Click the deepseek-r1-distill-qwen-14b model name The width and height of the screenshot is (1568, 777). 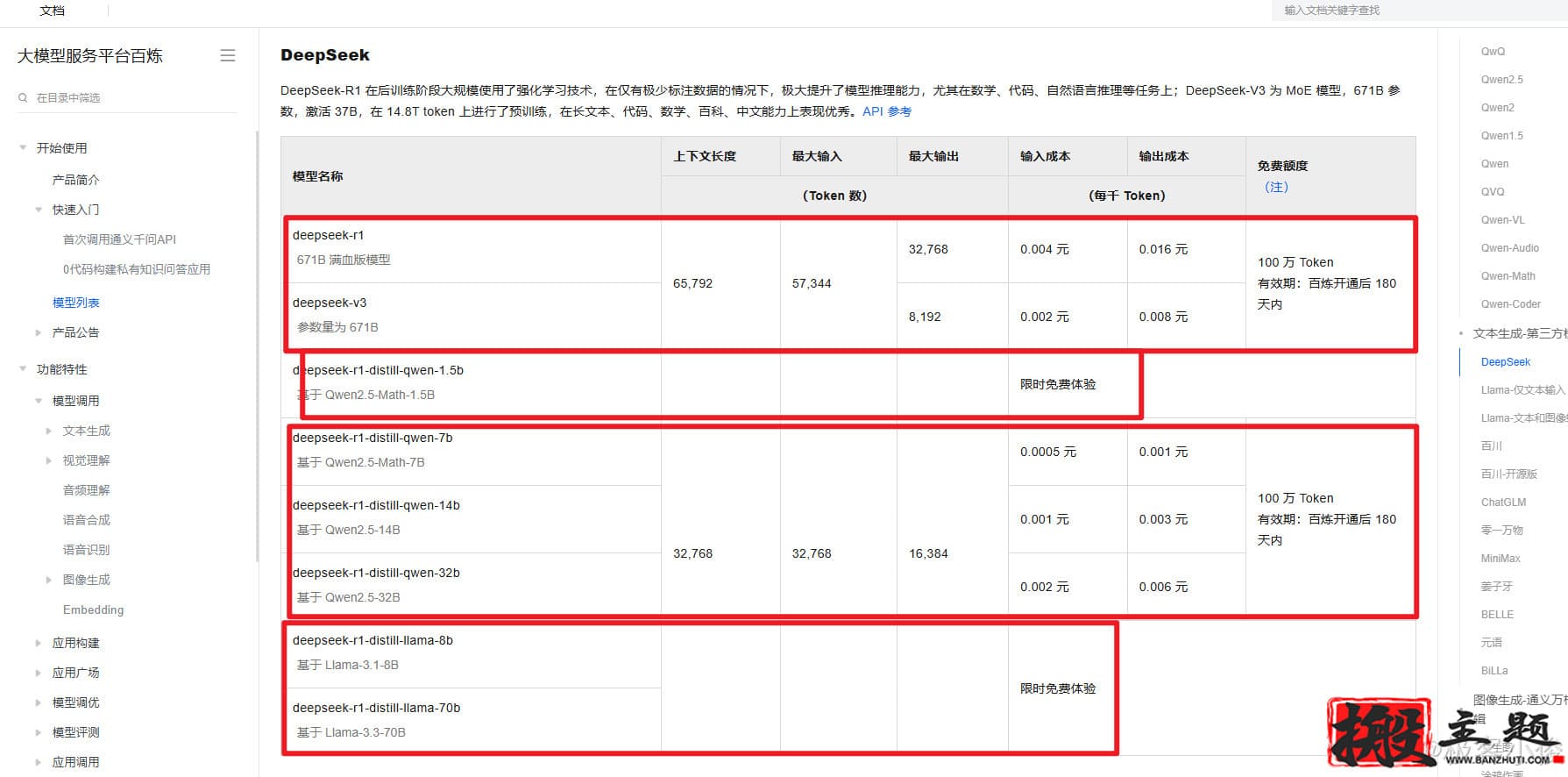(376, 505)
